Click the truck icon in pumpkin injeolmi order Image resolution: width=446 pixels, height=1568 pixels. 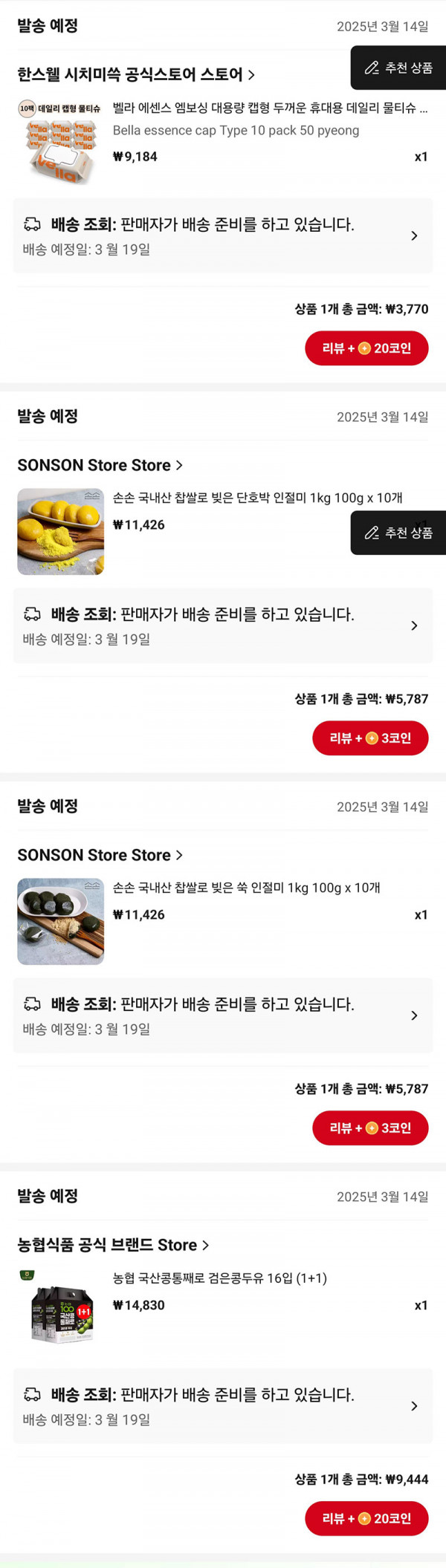click(32, 614)
